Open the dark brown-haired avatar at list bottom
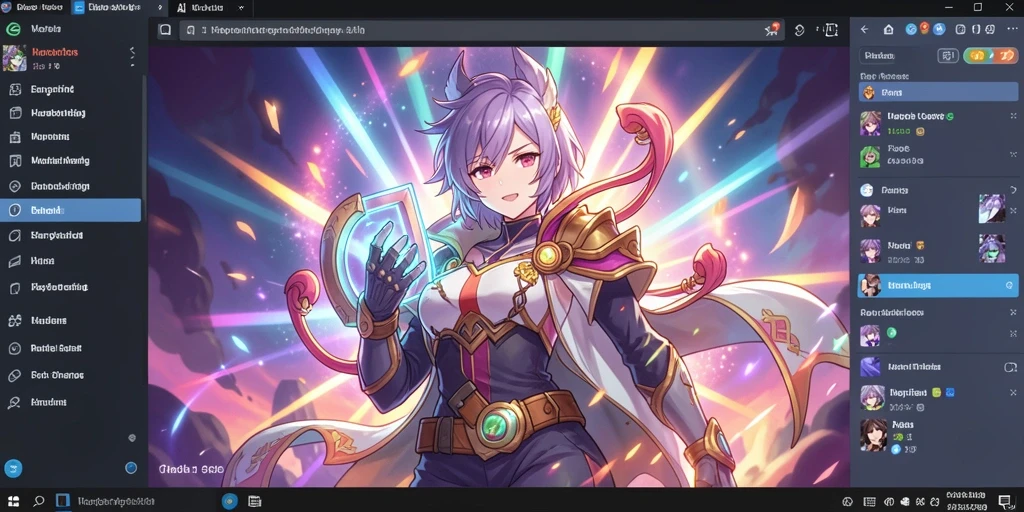Viewport: 1024px width, 512px height. click(873, 436)
